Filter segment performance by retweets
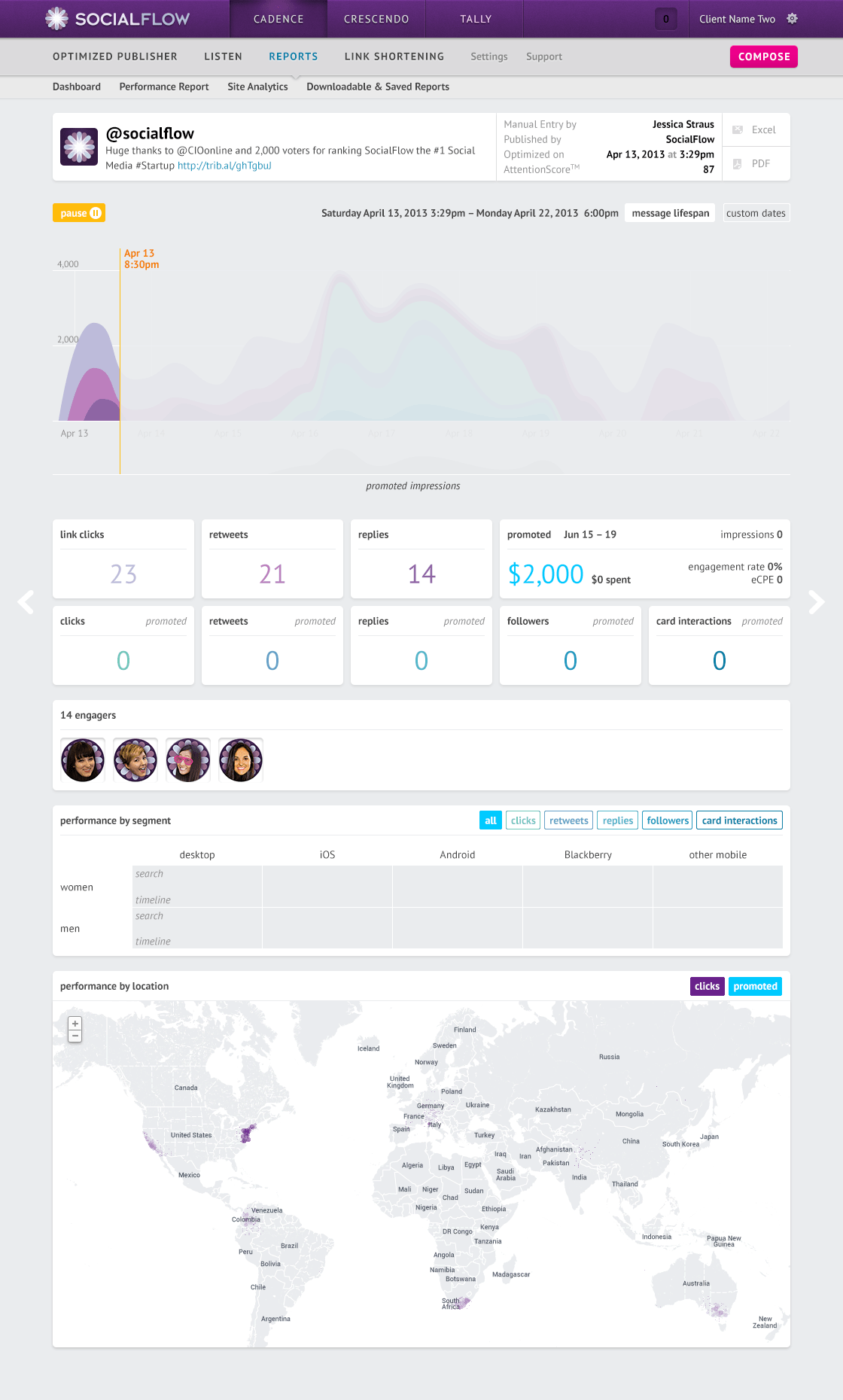Screen dimensions: 843x1400 [x=569, y=820]
